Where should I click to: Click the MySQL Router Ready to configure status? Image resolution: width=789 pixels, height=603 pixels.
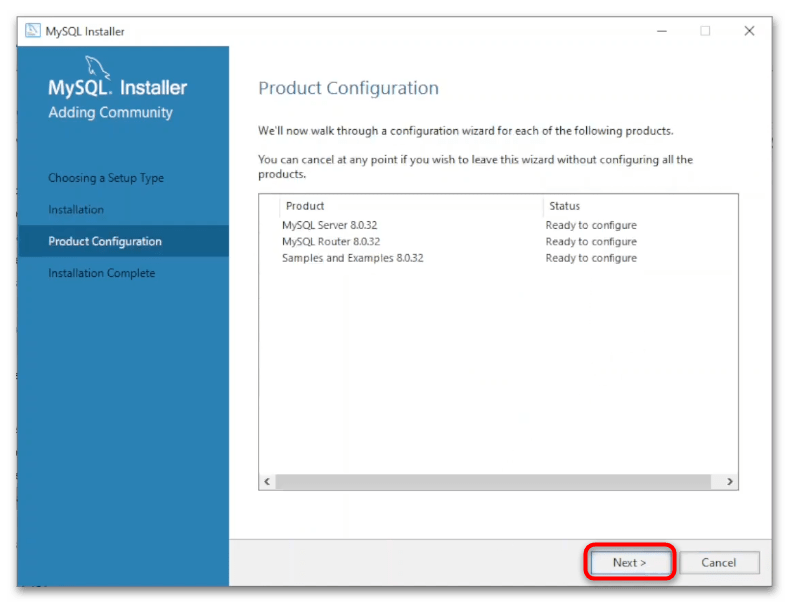[x=591, y=242]
